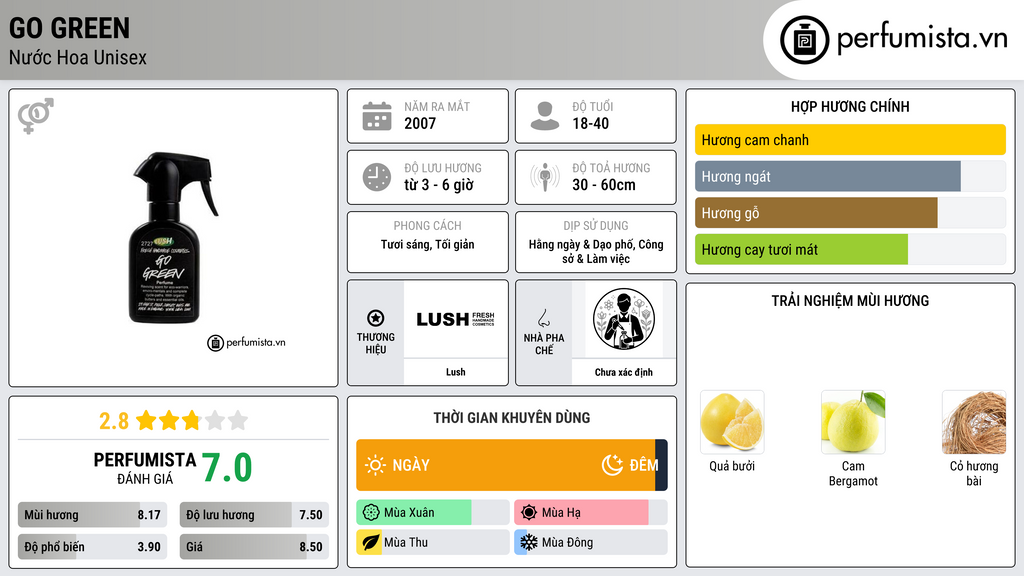Screen dimensions: 1024x576
Task: Click the Hương ngát blue-grey bar
Action: (827, 176)
